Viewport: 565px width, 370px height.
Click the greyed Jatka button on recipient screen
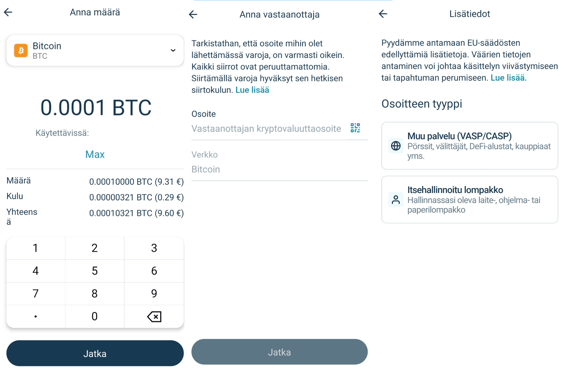(x=279, y=352)
